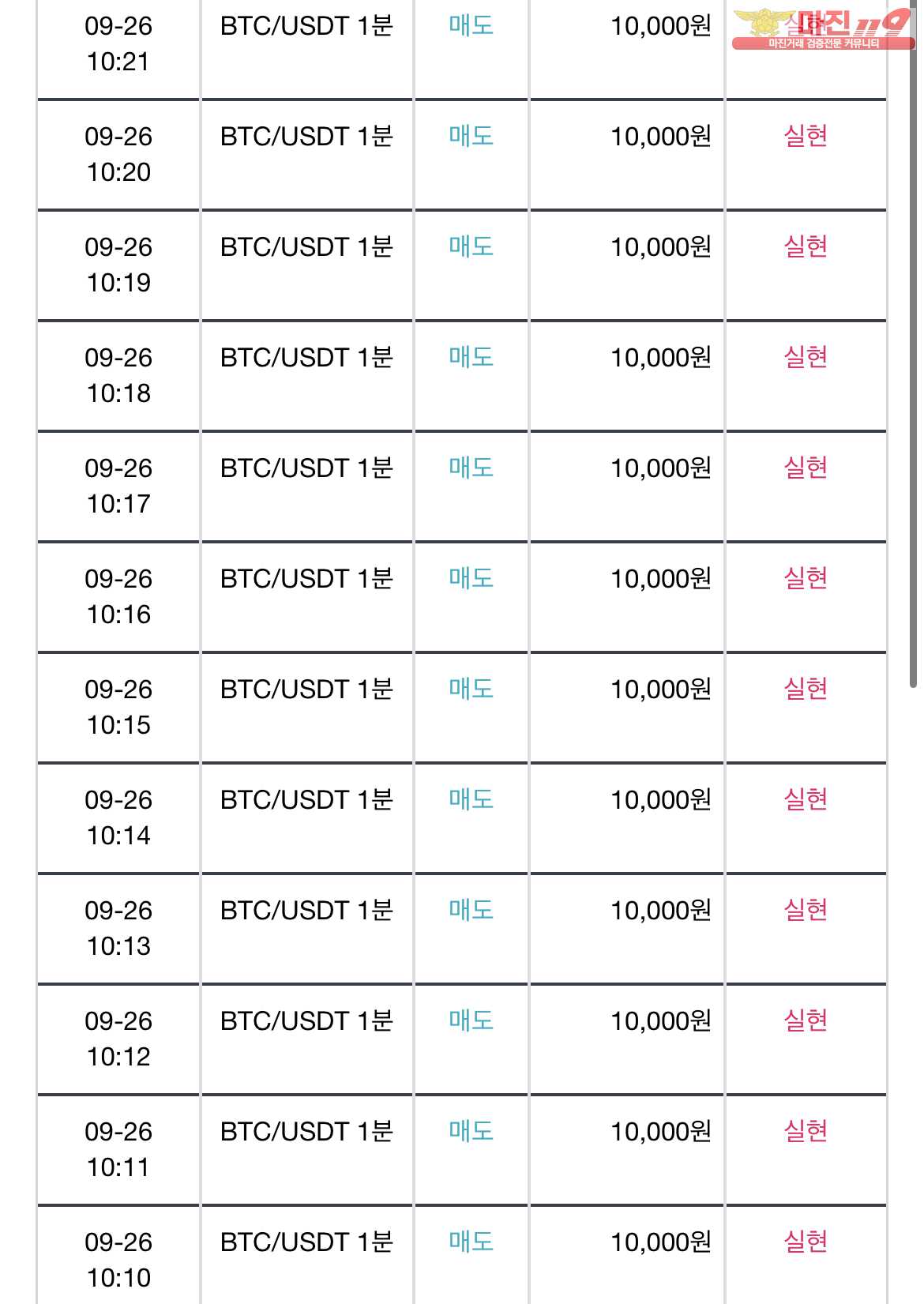Click 실현 status in the 10:17 row
Viewport: 924px width, 1304px height.
806,468
